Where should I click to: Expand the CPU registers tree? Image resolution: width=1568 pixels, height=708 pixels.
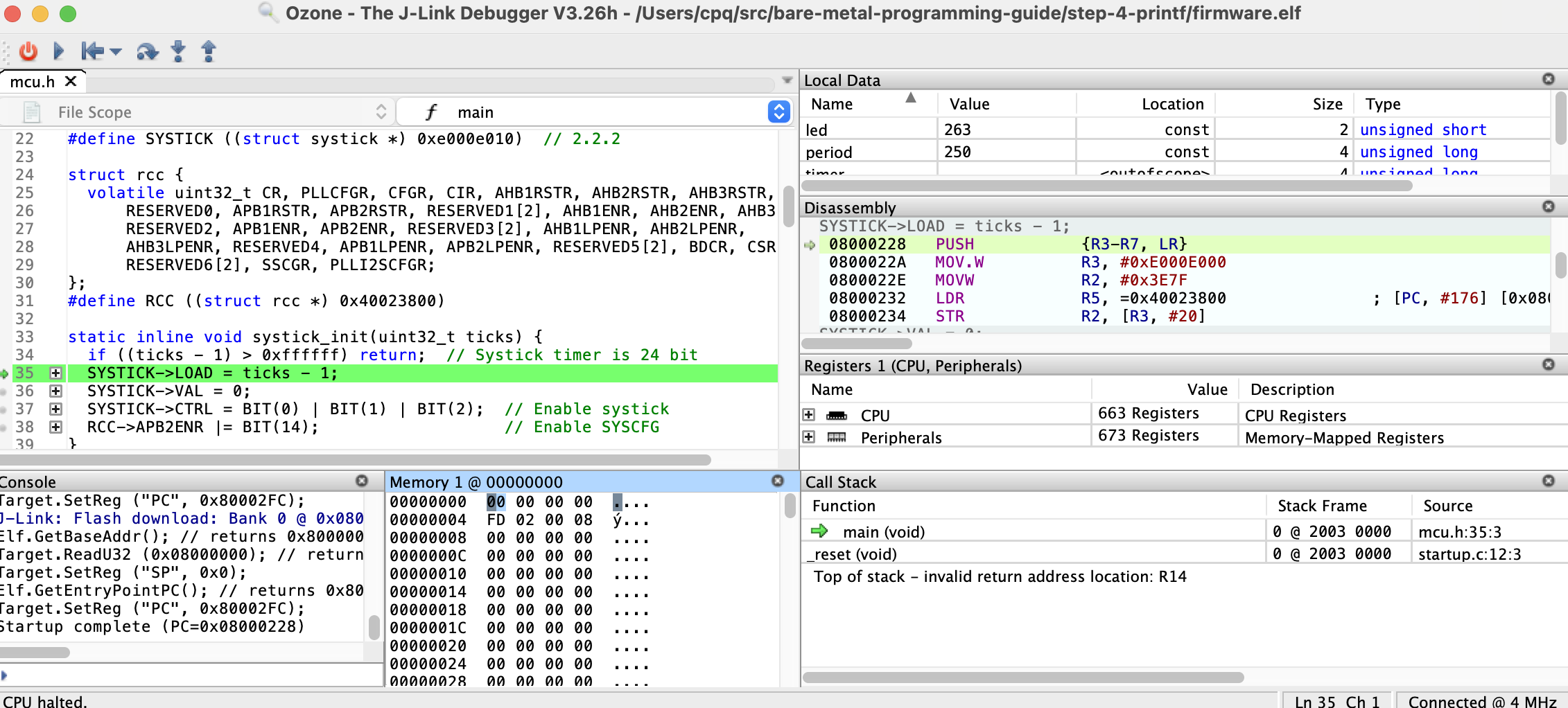point(808,415)
